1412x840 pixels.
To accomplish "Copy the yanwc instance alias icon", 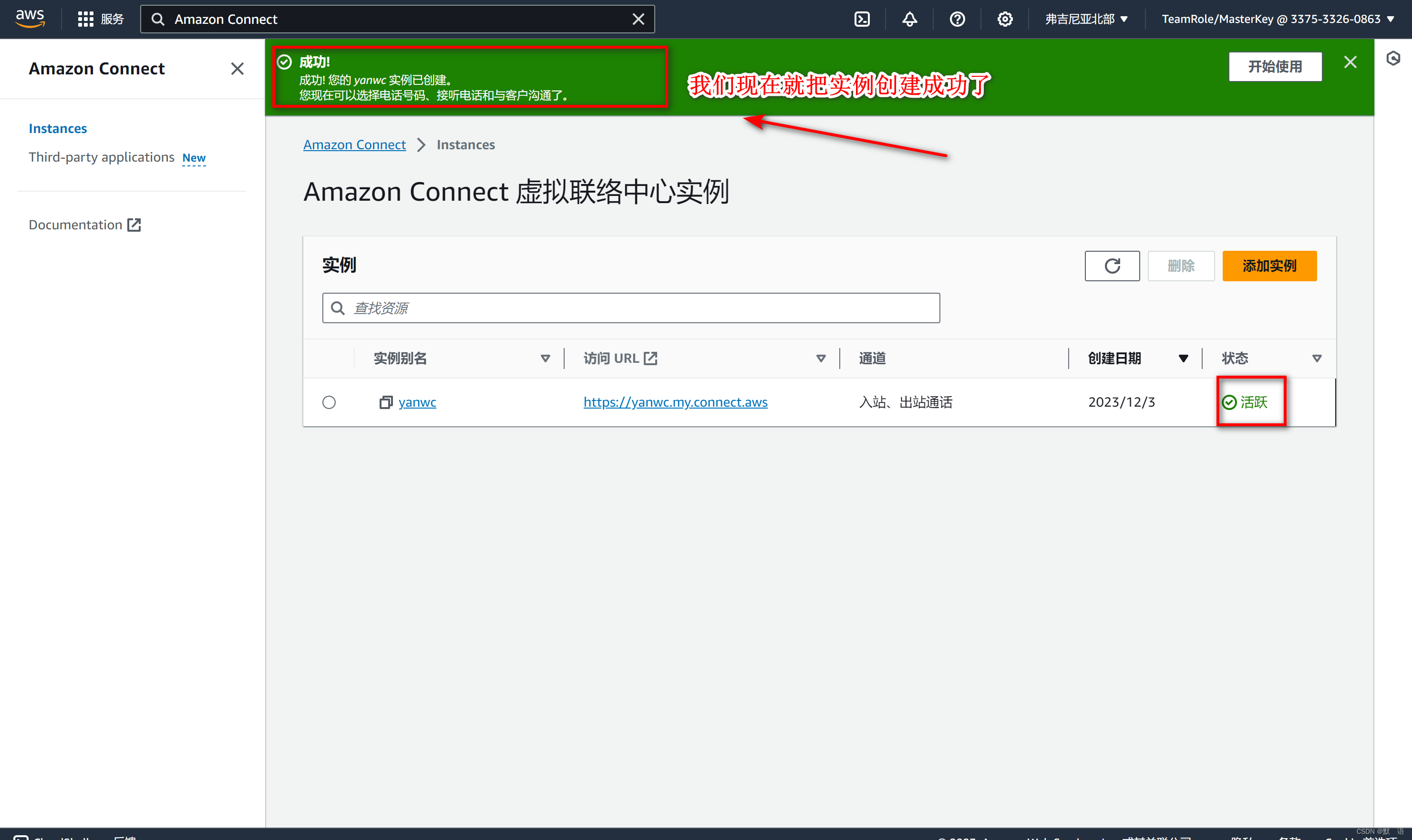I will (x=386, y=402).
